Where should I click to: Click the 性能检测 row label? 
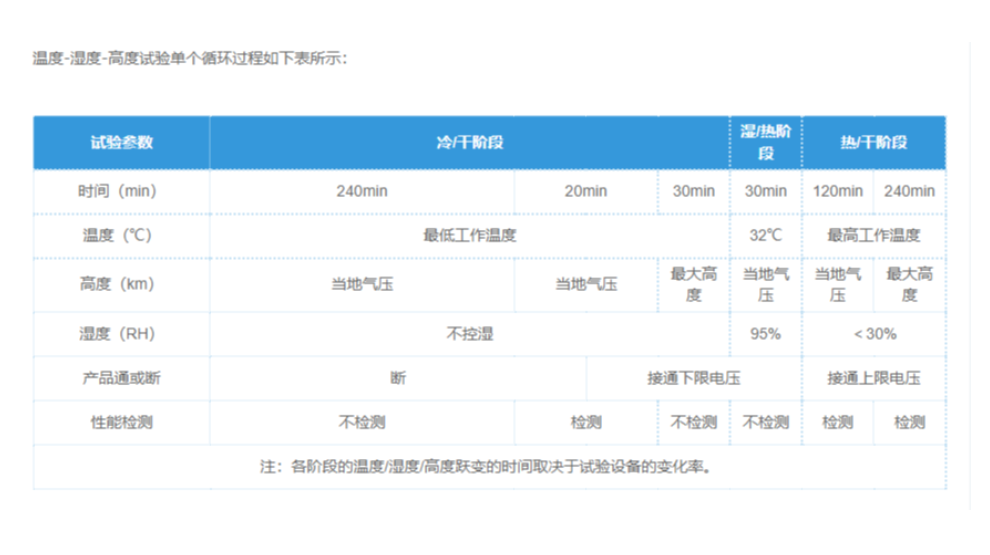121,422
